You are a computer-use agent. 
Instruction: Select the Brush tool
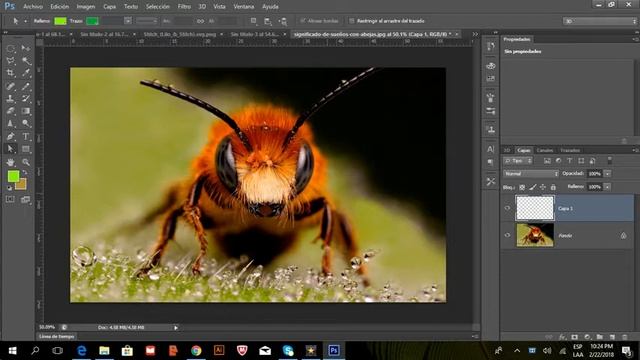click(26, 86)
